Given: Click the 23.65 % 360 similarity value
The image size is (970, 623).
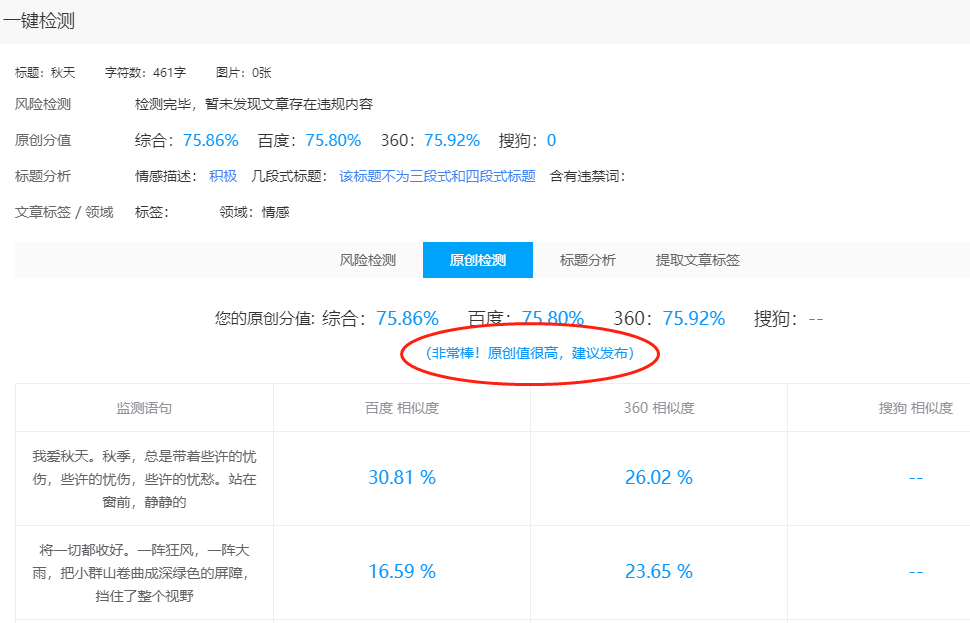Looking at the screenshot, I should (659, 572).
